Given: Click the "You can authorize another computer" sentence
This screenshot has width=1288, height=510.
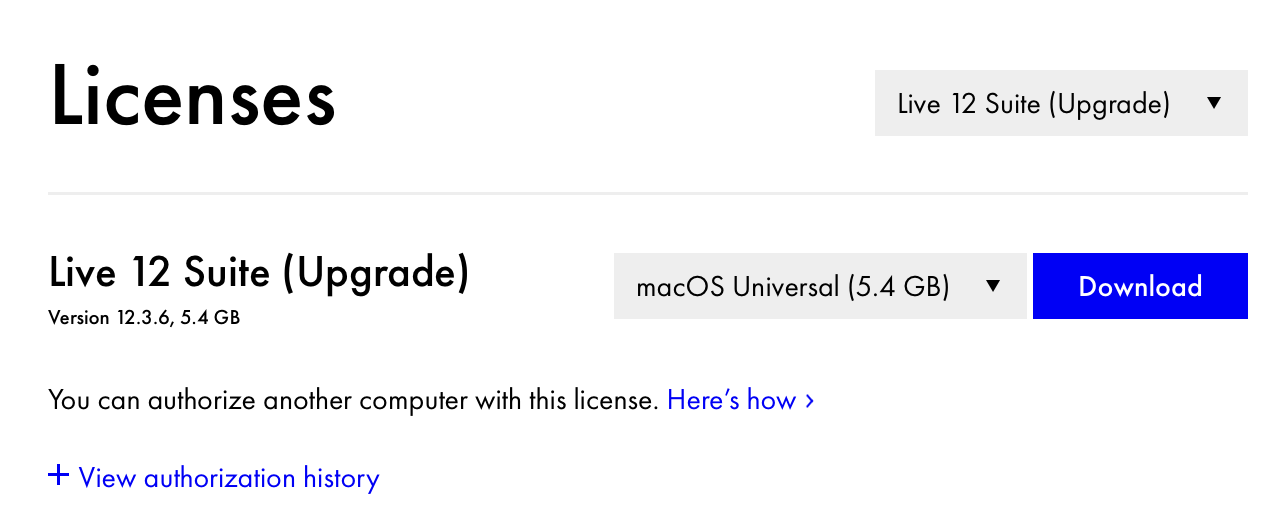Looking at the screenshot, I should [353, 401].
